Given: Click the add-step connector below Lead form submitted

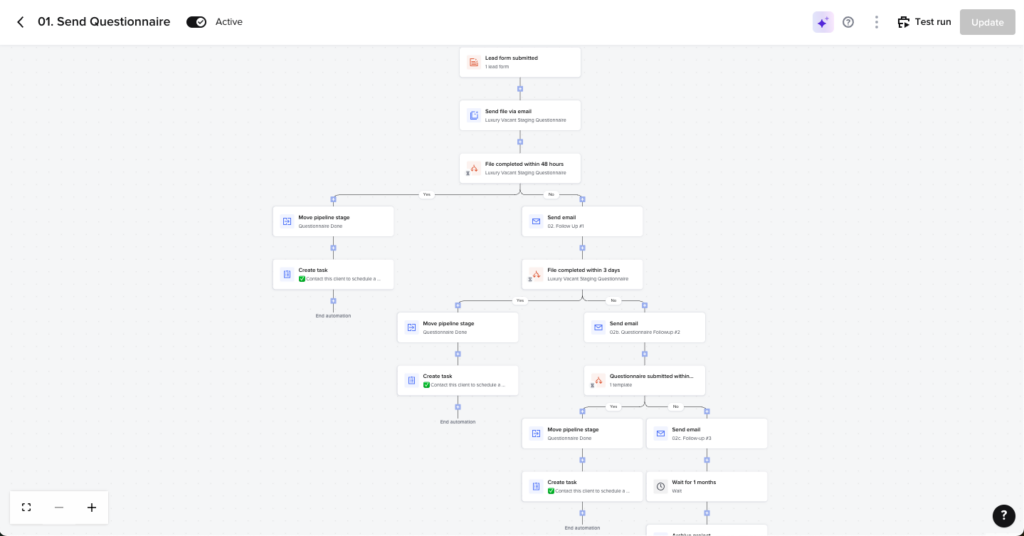Looking at the screenshot, I should (x=520, y=89).
